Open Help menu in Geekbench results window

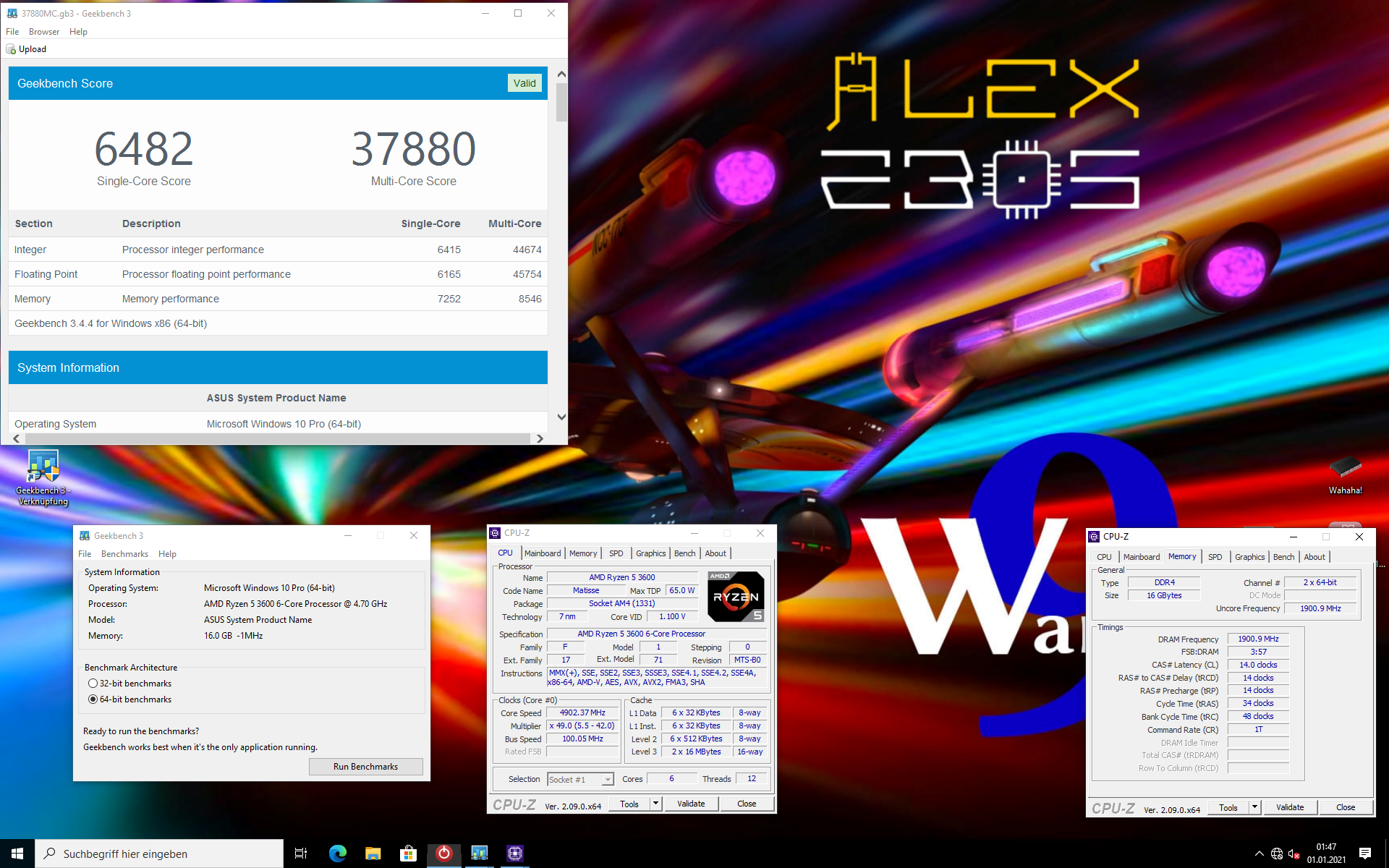(x=78, y=32)
